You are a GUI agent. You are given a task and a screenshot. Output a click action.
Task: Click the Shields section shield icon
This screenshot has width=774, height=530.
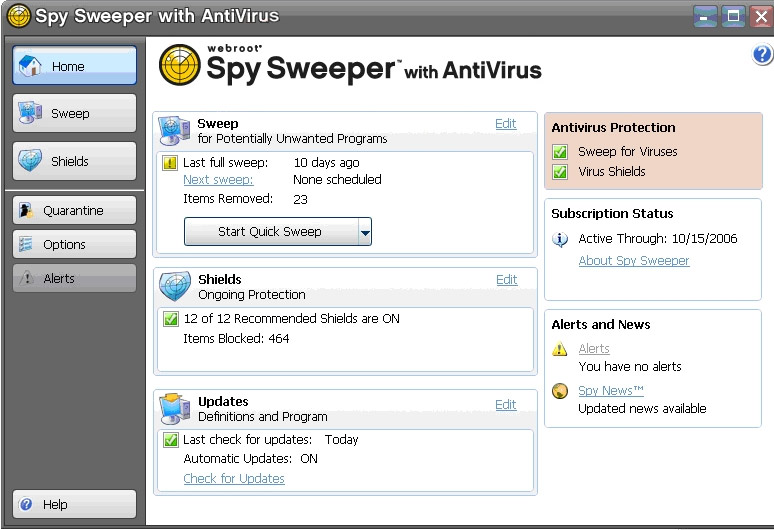[175, 286]
